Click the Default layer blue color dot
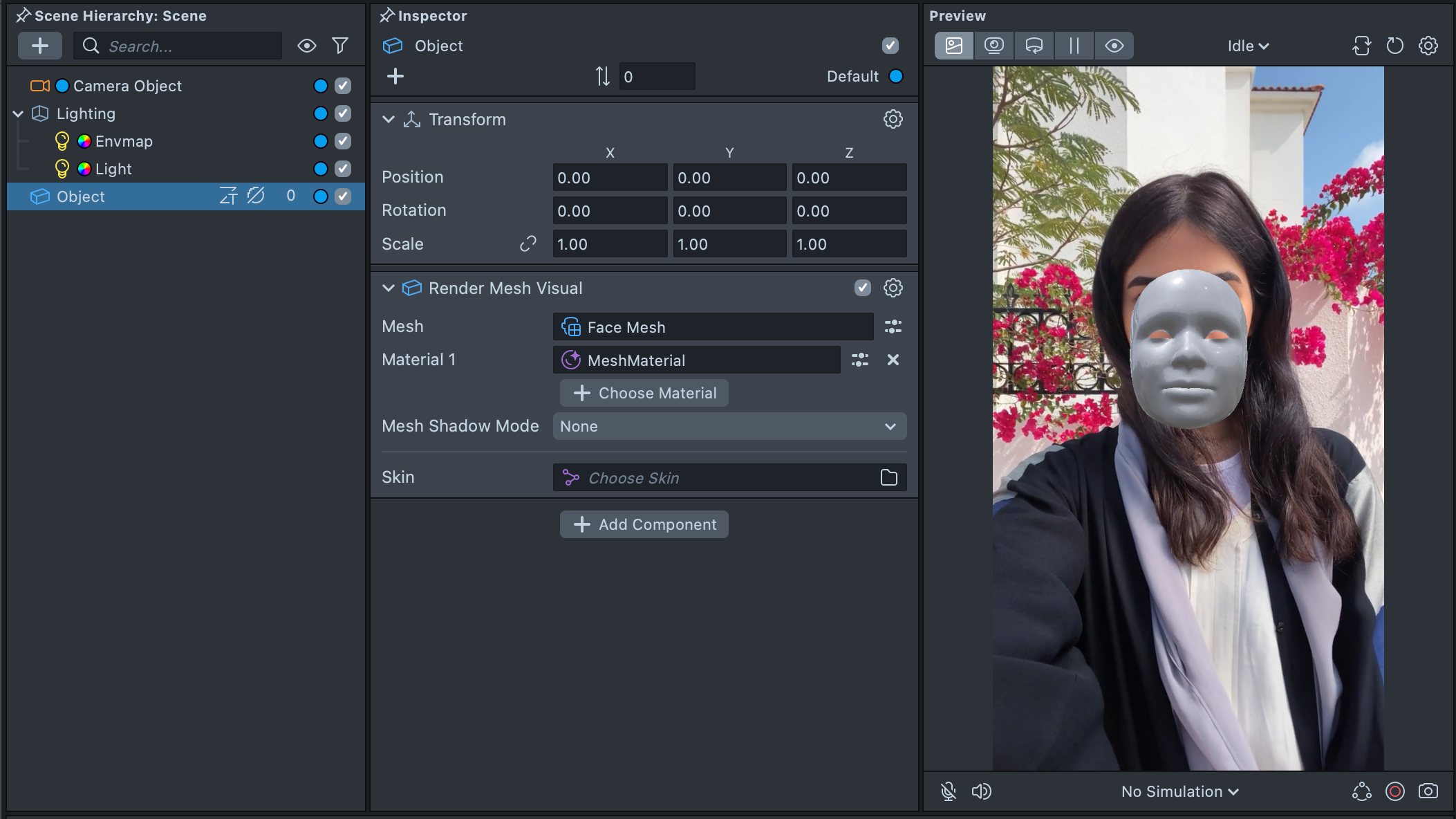This screenshot has height=819, width=1456. pyautogui.click(x=896, y=76)
